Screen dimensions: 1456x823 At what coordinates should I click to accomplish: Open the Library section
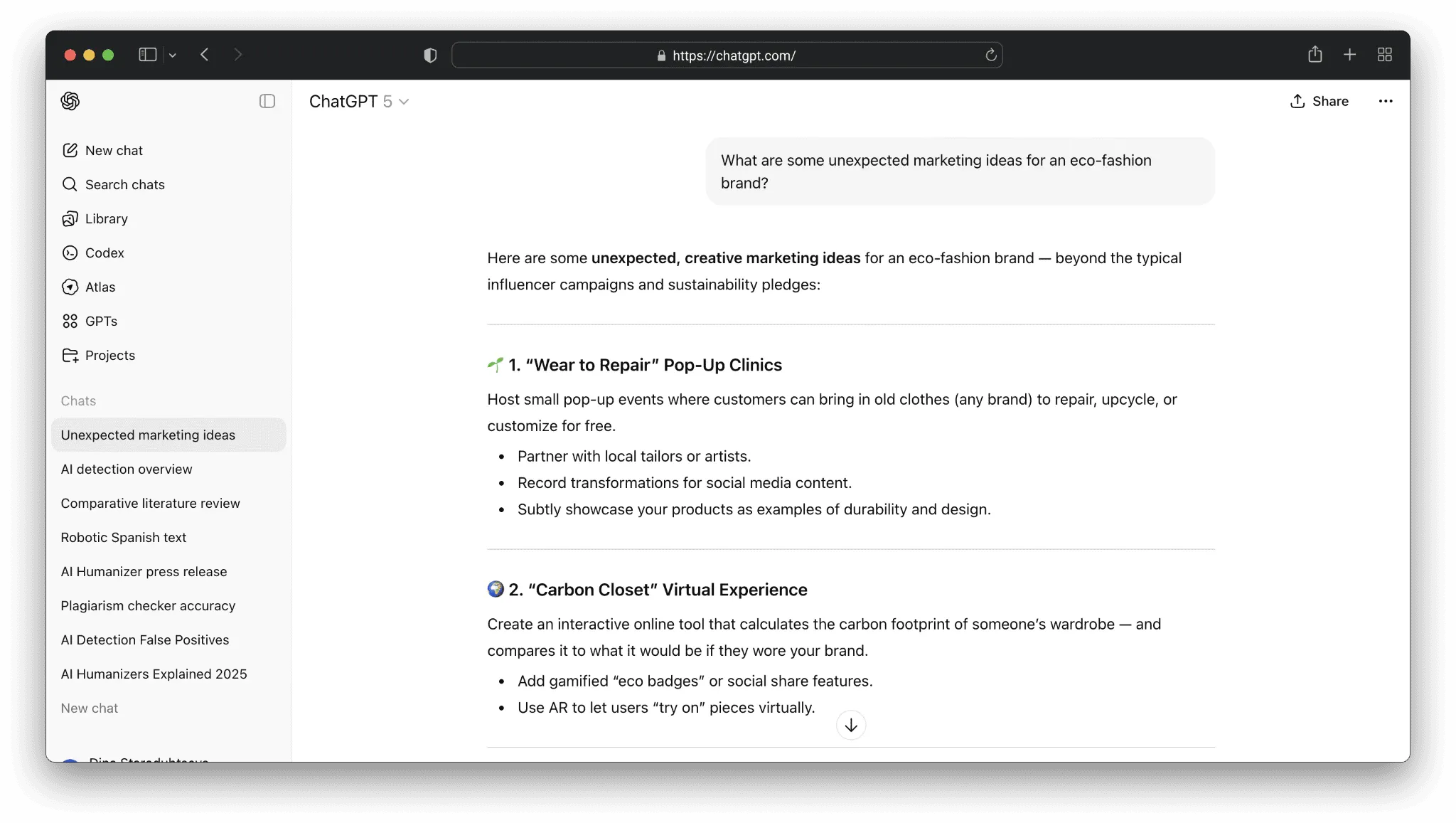pos(106,219)
